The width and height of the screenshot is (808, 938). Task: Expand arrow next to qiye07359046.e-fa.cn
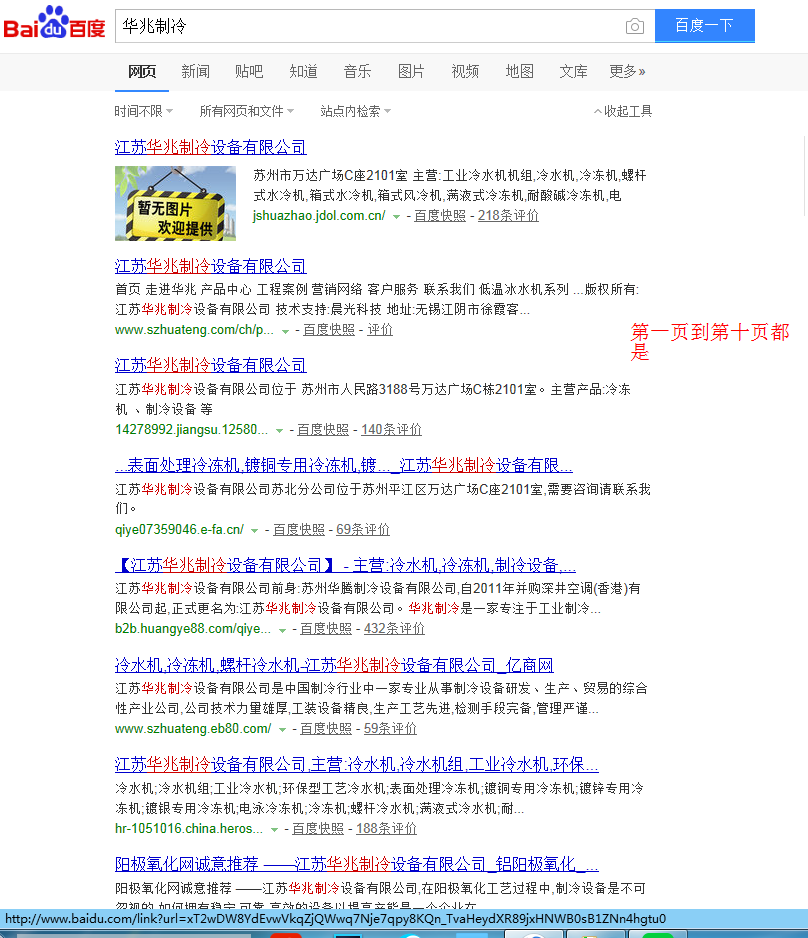click(254, 531)
